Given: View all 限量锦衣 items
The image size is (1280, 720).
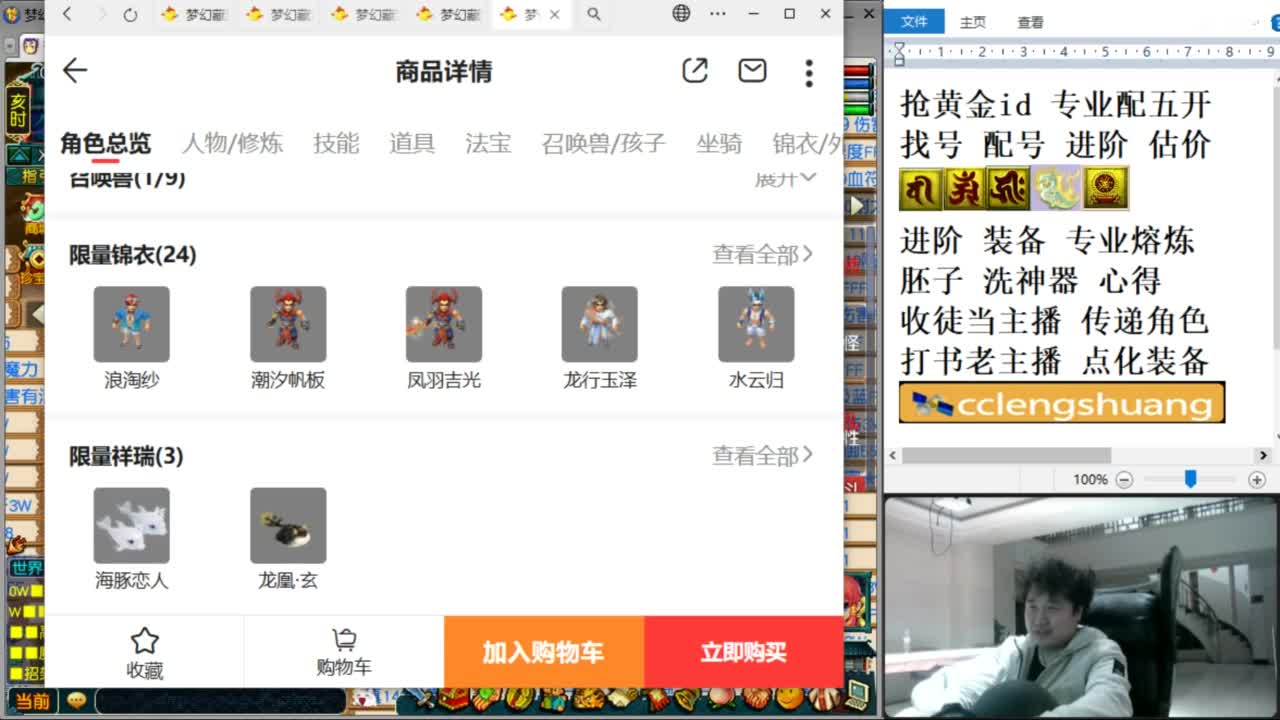Looking at the screenshot, I should 762,255.
